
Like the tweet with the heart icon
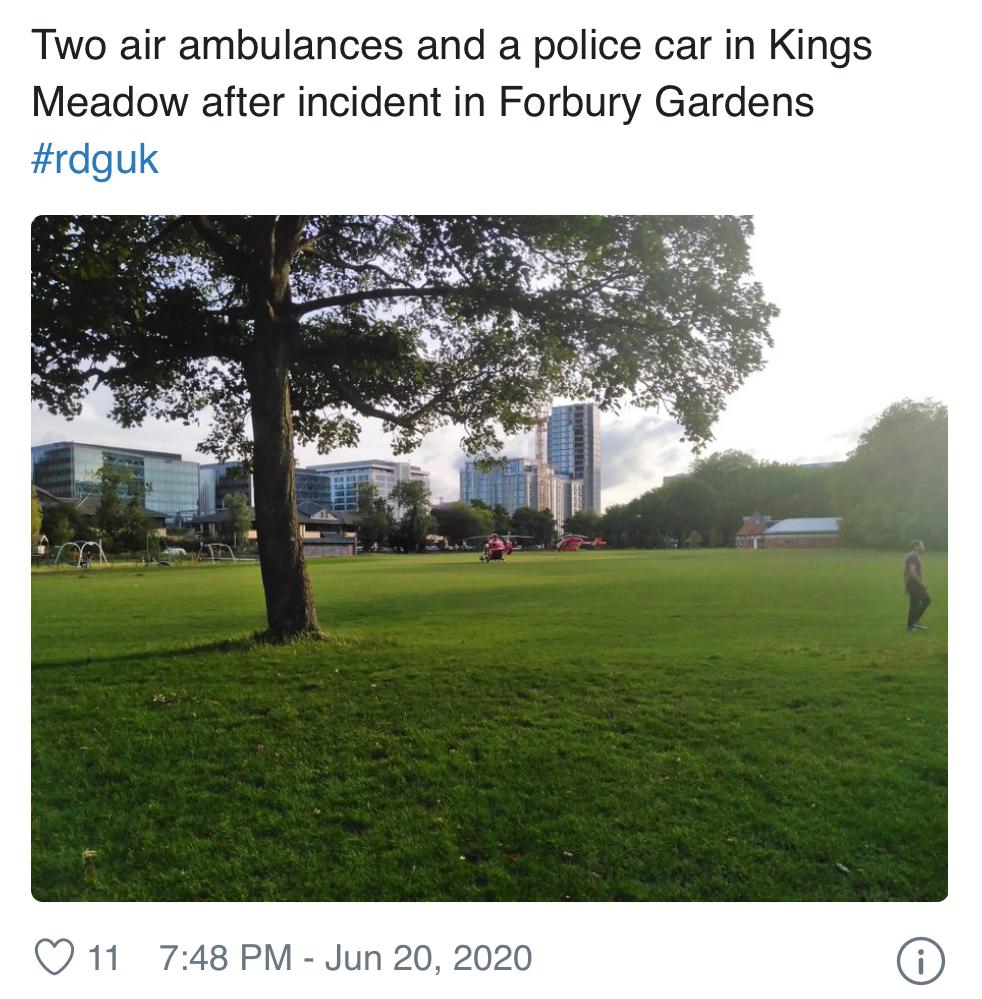[x=55, y=958]
